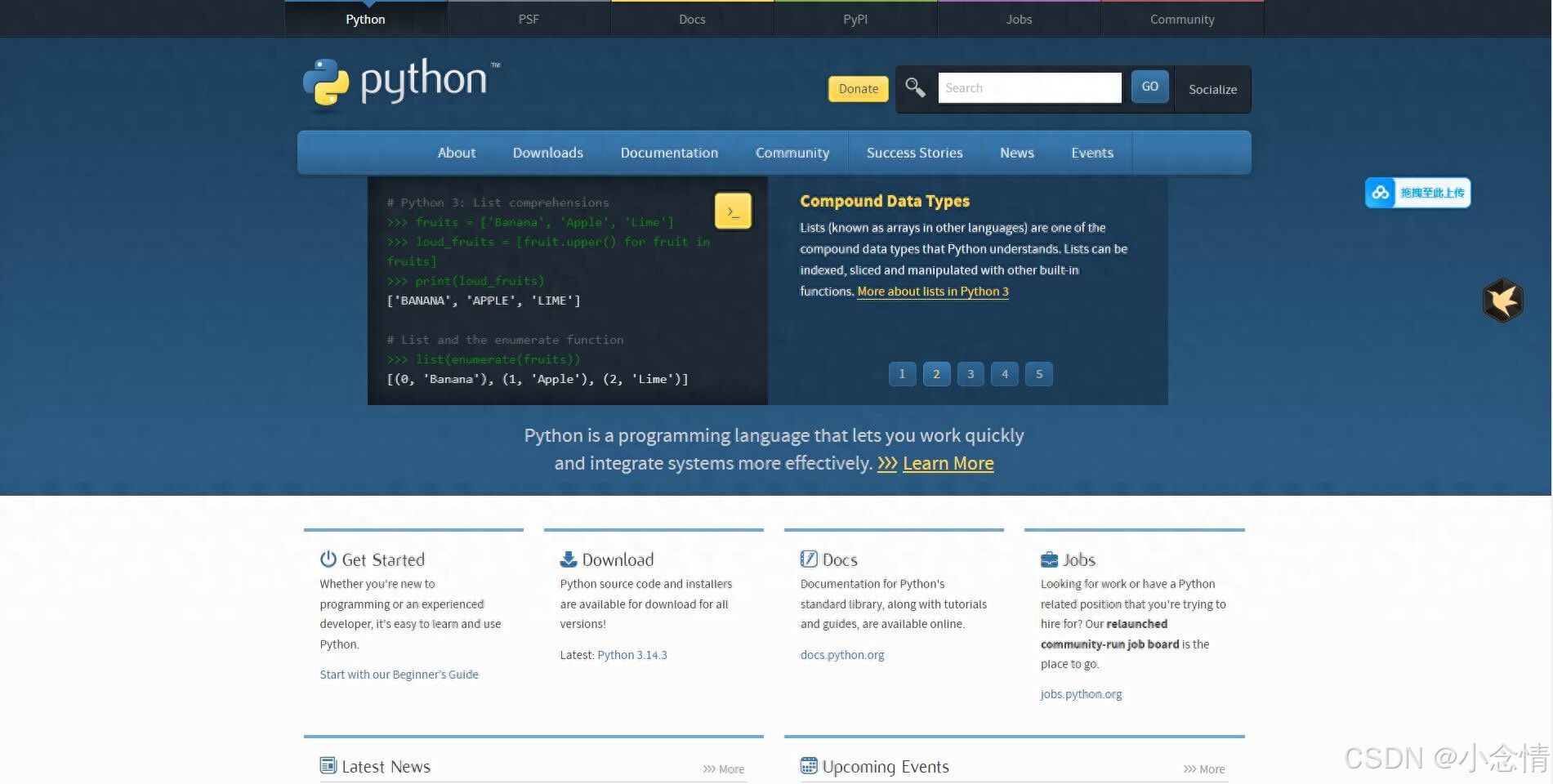Go to slide 4 of the carousel

pos(1005,374)
